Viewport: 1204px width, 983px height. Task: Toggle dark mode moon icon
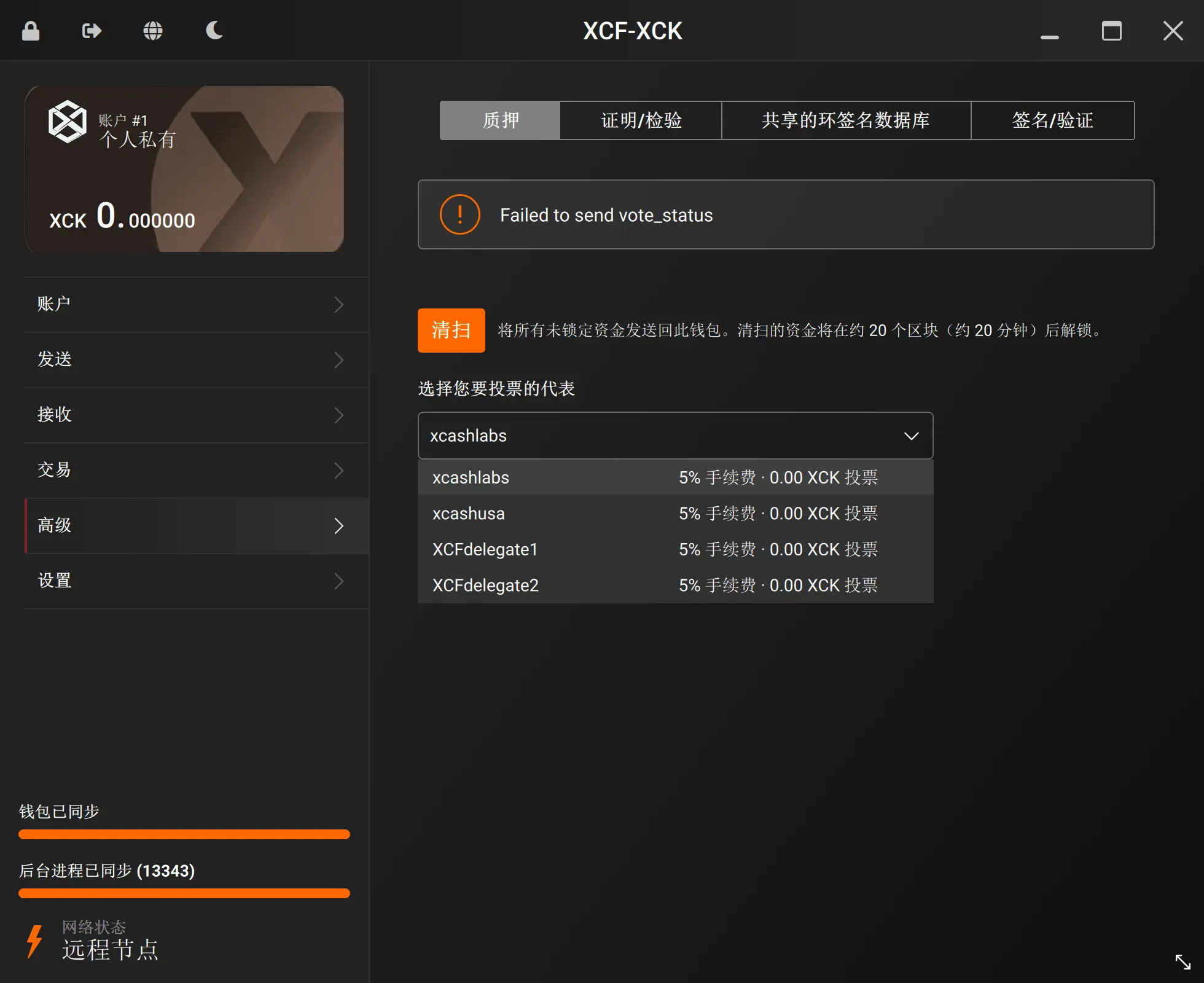click(214, 31)
